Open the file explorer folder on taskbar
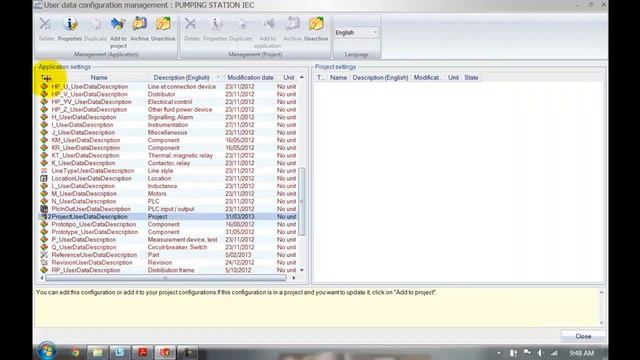 tap(97, 352)
